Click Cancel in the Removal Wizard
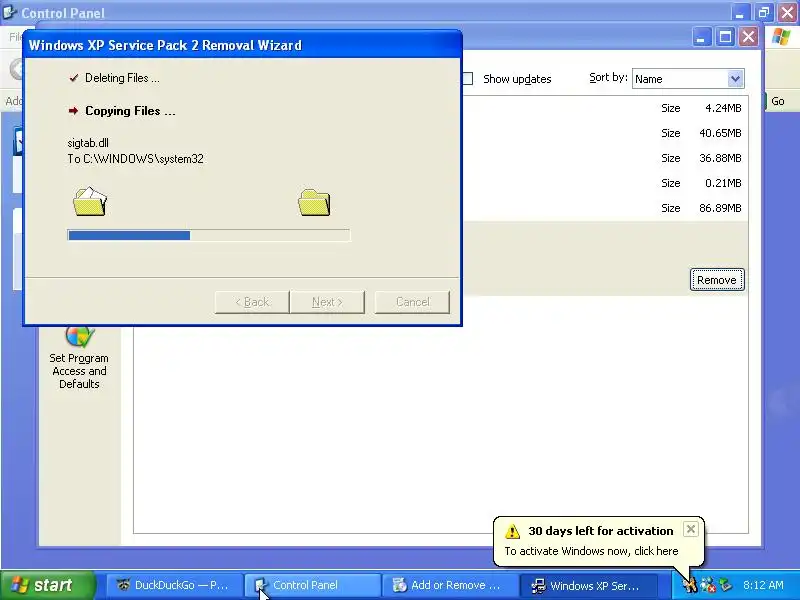 (412, 302)
